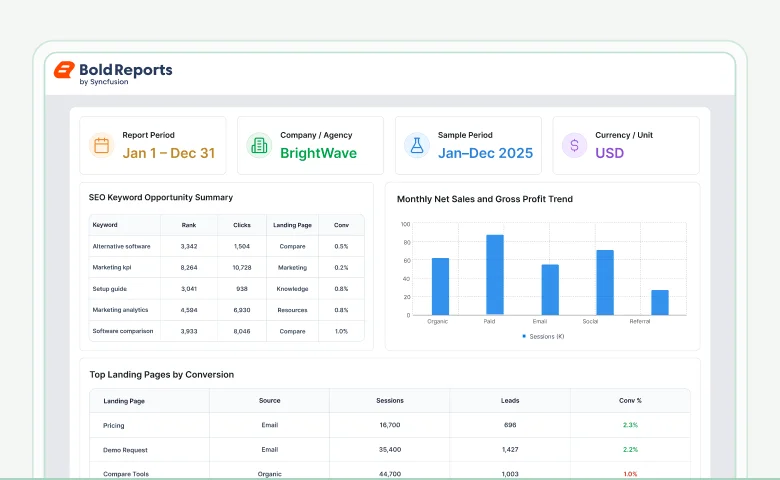Select the Setup guide keyword row
This screenshot has height=480, width=780.
(x=226, y=288)
